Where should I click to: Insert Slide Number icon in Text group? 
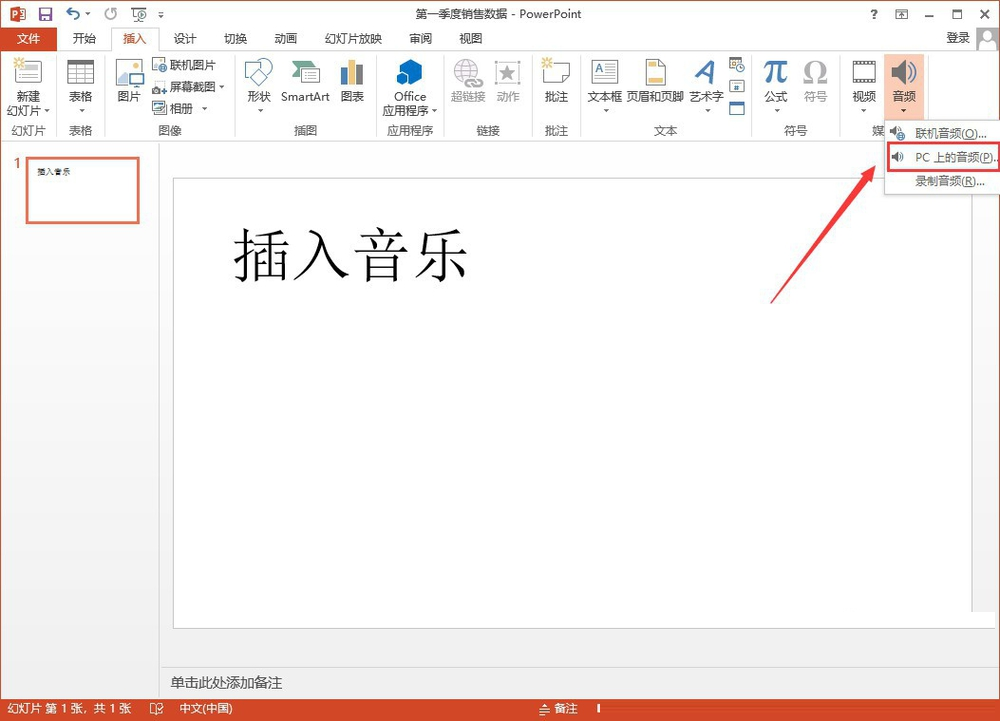click(x=737, y=86)
